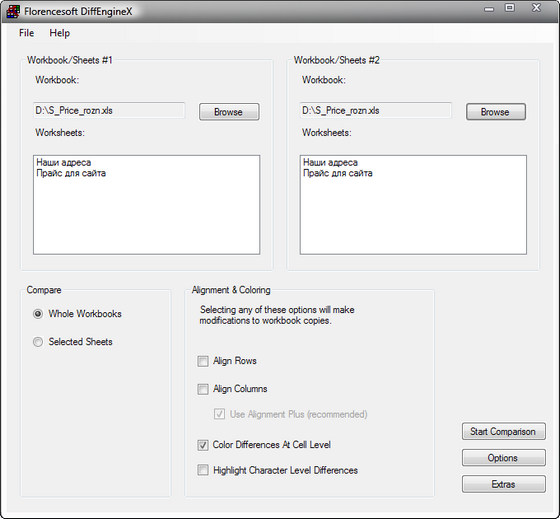Select 'Прайс для сайта' sheet in Workbook #2 list
Image resolution: width=560 pixels, height=519 pixels.
[x=338, y=173]
